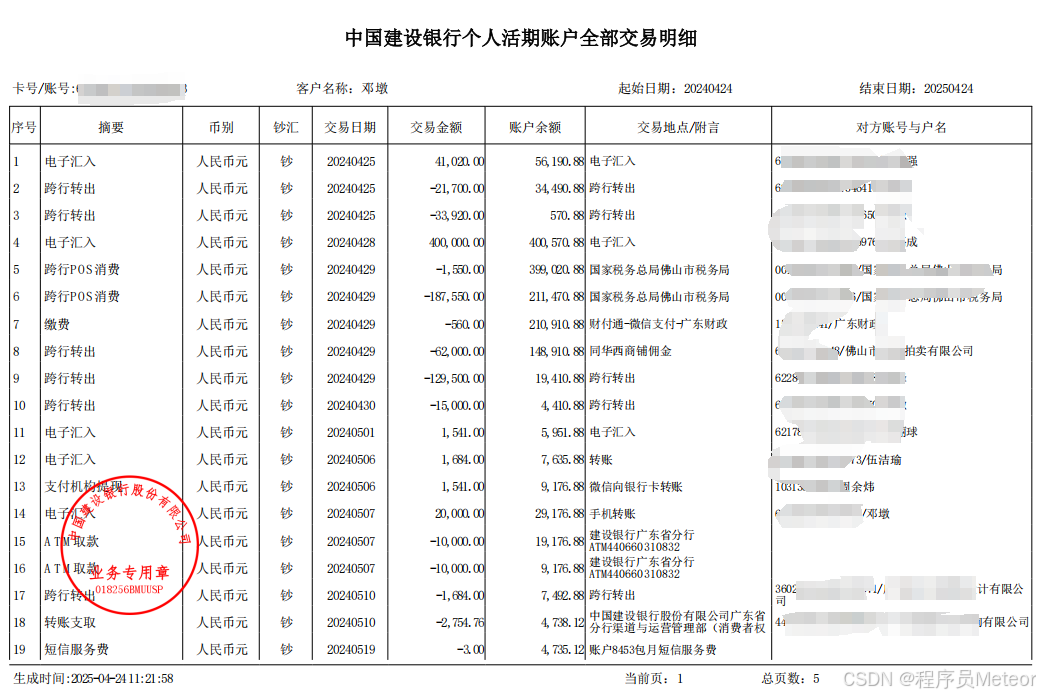
Task: Select the balance 29,176.88
Action: click(x=560, y=514)
